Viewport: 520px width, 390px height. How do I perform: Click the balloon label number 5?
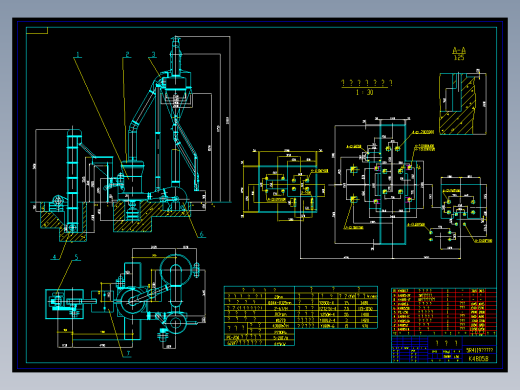[x=76, y=257]
